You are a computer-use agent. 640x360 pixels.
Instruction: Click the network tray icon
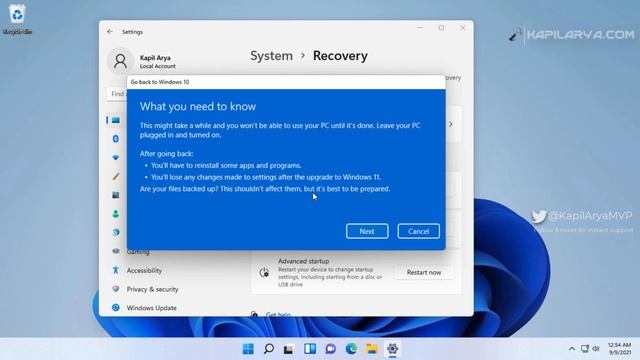(x=585, y=349)
